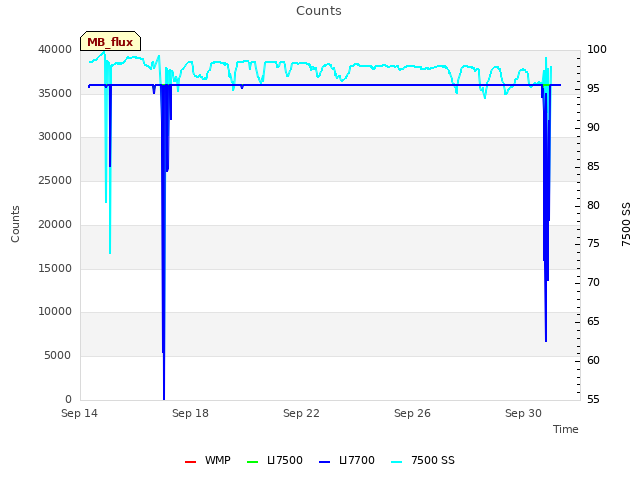Click the 90 value on right axis
This screenshot has height=480, width=640.
[x=593, y=127]
